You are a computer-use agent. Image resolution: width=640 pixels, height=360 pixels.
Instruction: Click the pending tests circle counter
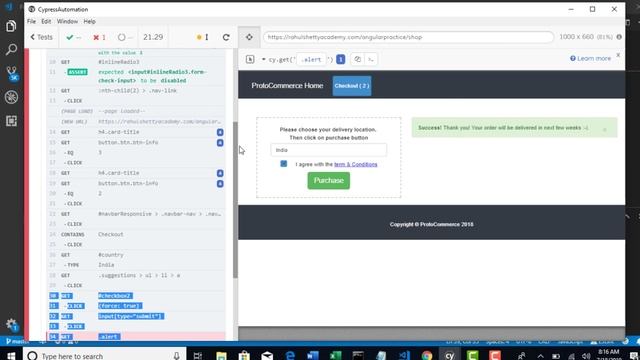coord(125,37)
